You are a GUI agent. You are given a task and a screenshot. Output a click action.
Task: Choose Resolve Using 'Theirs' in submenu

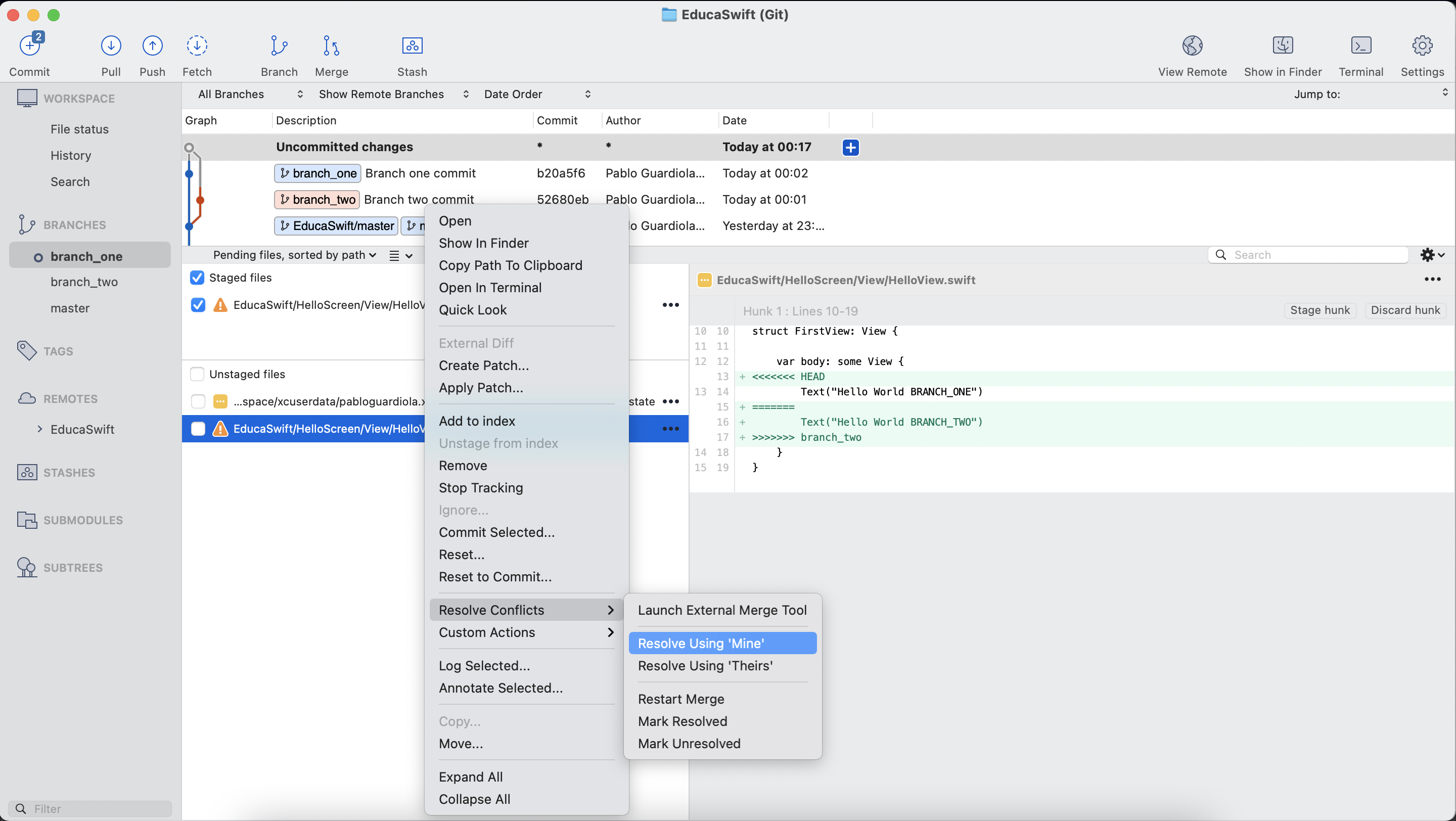pyautogui.click(x=705, y=666)
